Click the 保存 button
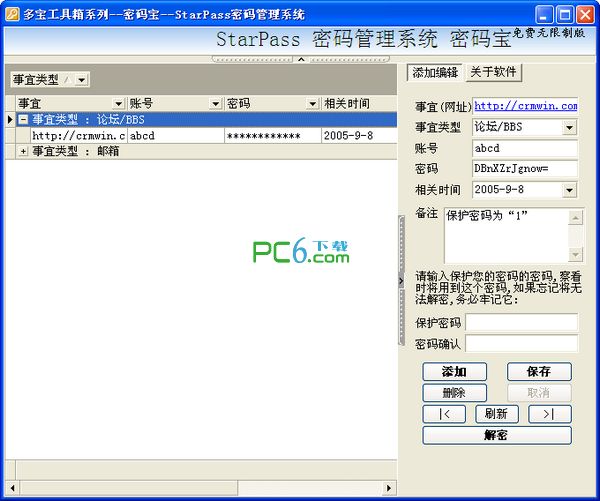This screenshot has height=501, width=600. [539, 372]
